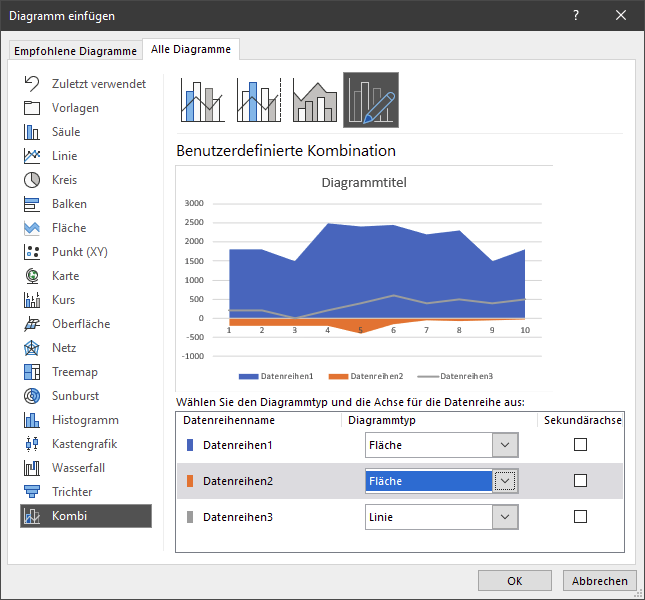This screenshot has width=645, height=600.
Task: Open chart type dropdown arrow for Datenreihen3
Action: click(x=505, y=517)
